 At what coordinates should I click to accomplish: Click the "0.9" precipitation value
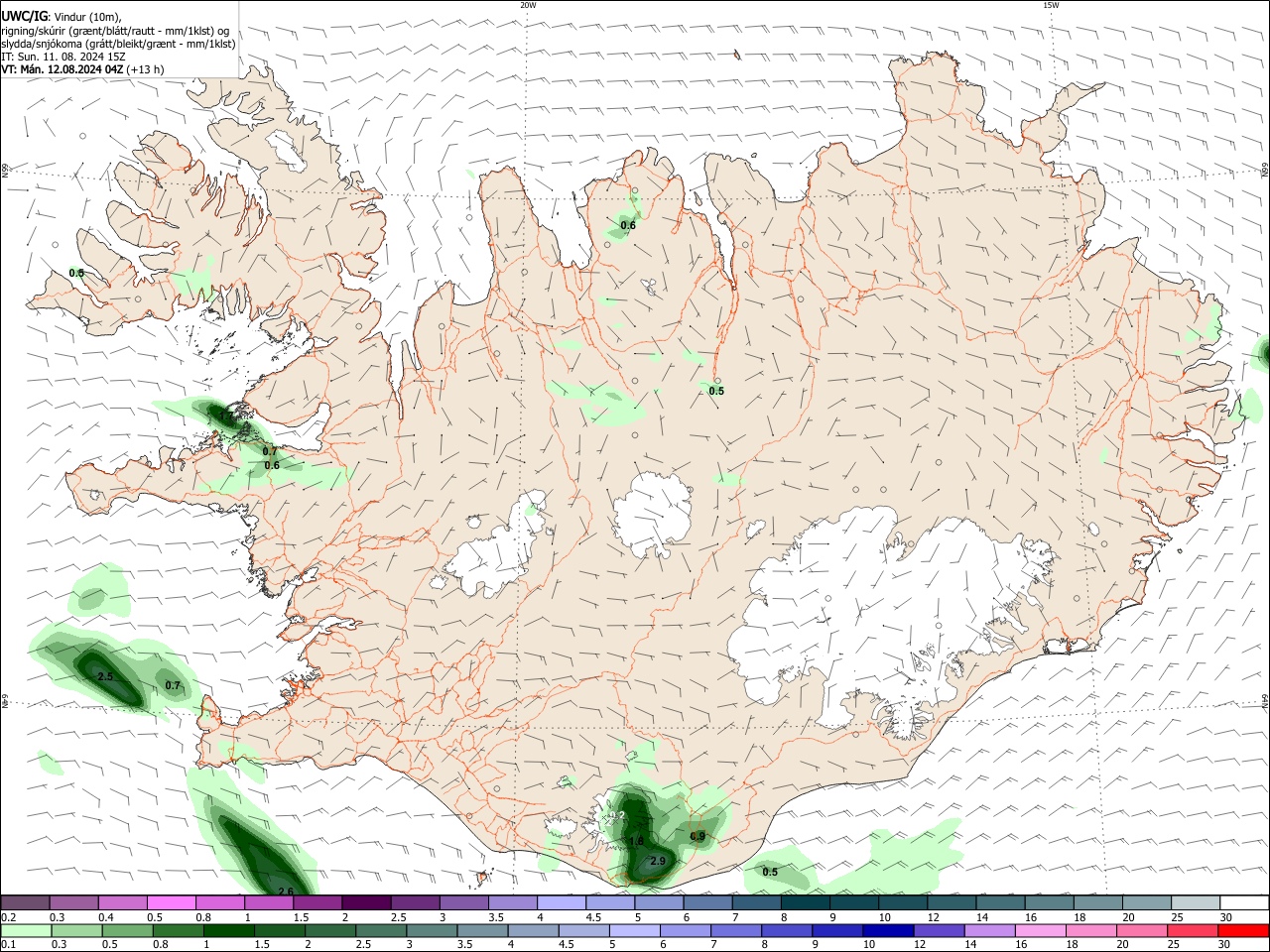(698, 837)
